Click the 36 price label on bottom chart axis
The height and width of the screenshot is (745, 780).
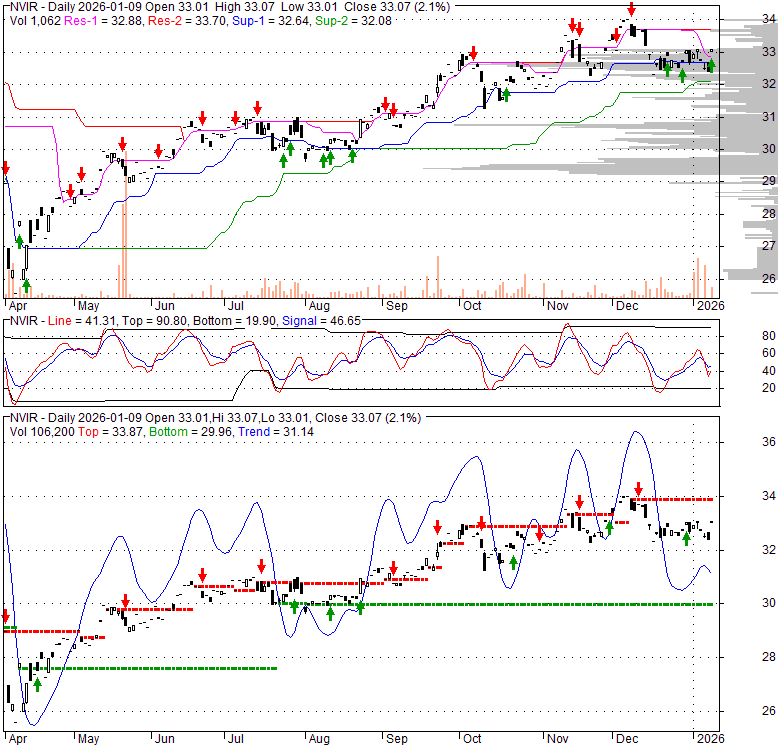click(x=742, y=442)
